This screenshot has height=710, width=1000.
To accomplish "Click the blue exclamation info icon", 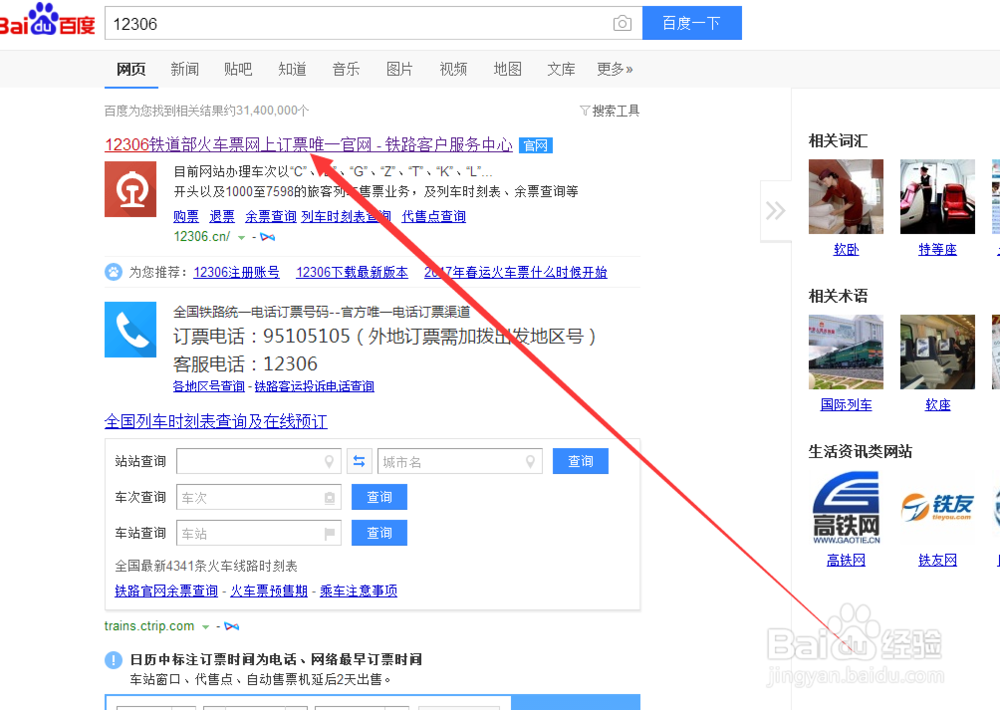I will [x=114, y=660].
